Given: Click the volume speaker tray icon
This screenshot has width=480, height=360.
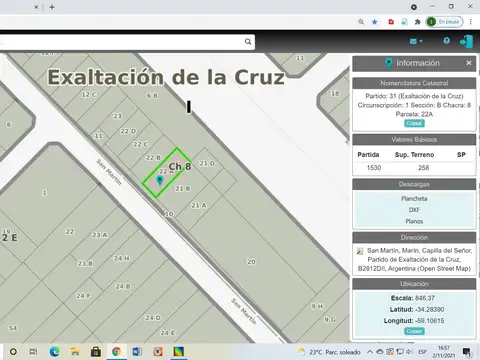Looking at the screenshot, I should (x=409, y=352).
